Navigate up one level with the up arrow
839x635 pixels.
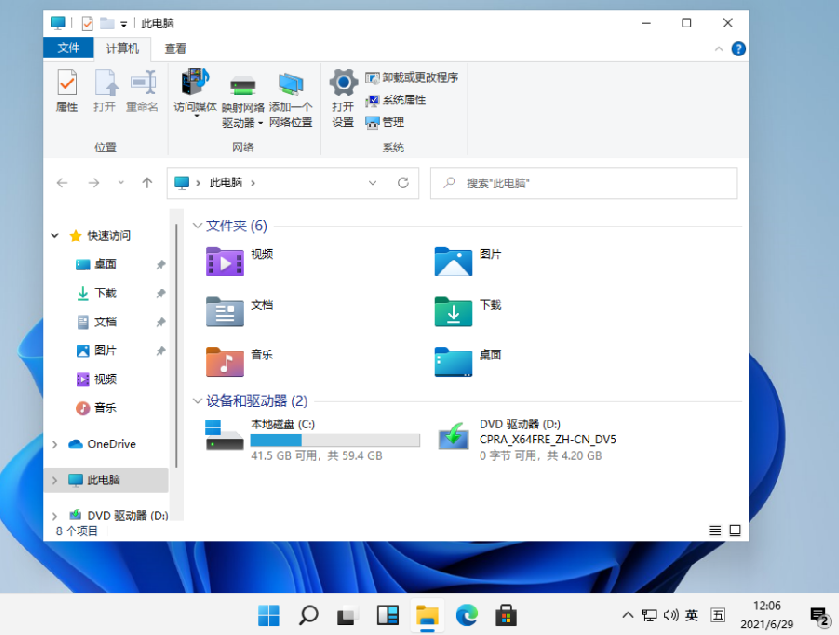146,183
